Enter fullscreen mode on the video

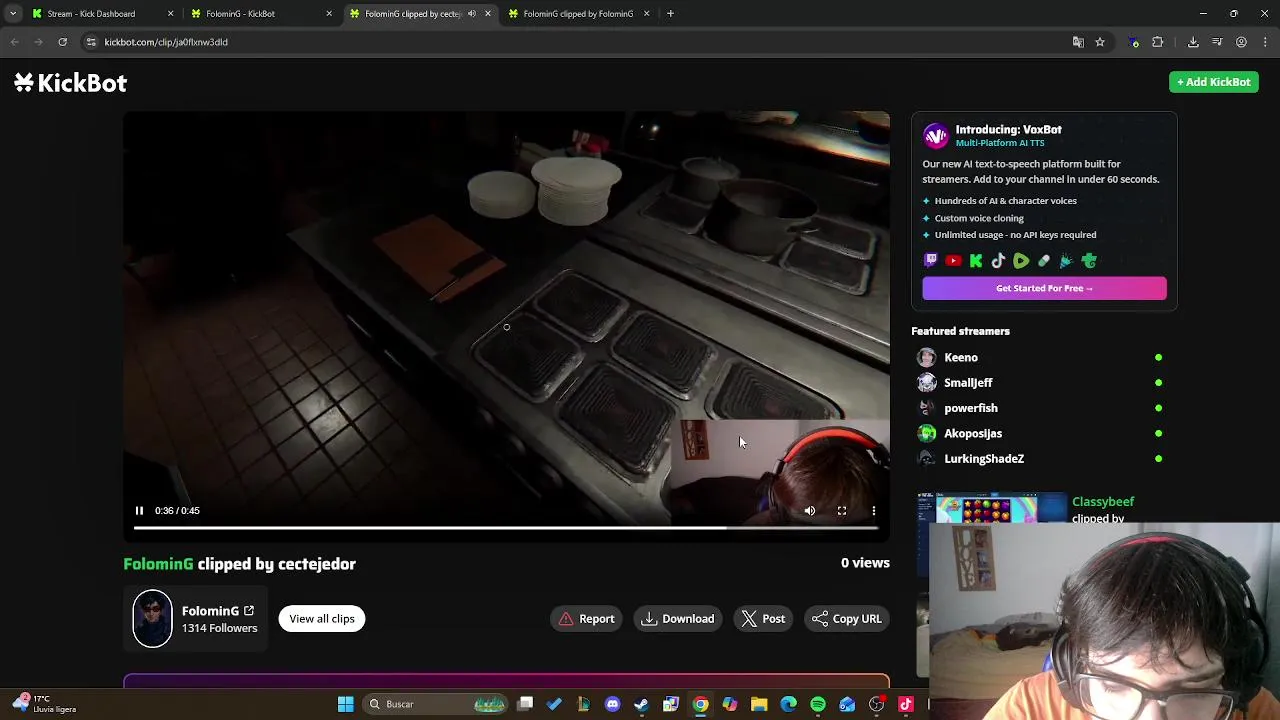pyautogui.click(x=842, y=511)
